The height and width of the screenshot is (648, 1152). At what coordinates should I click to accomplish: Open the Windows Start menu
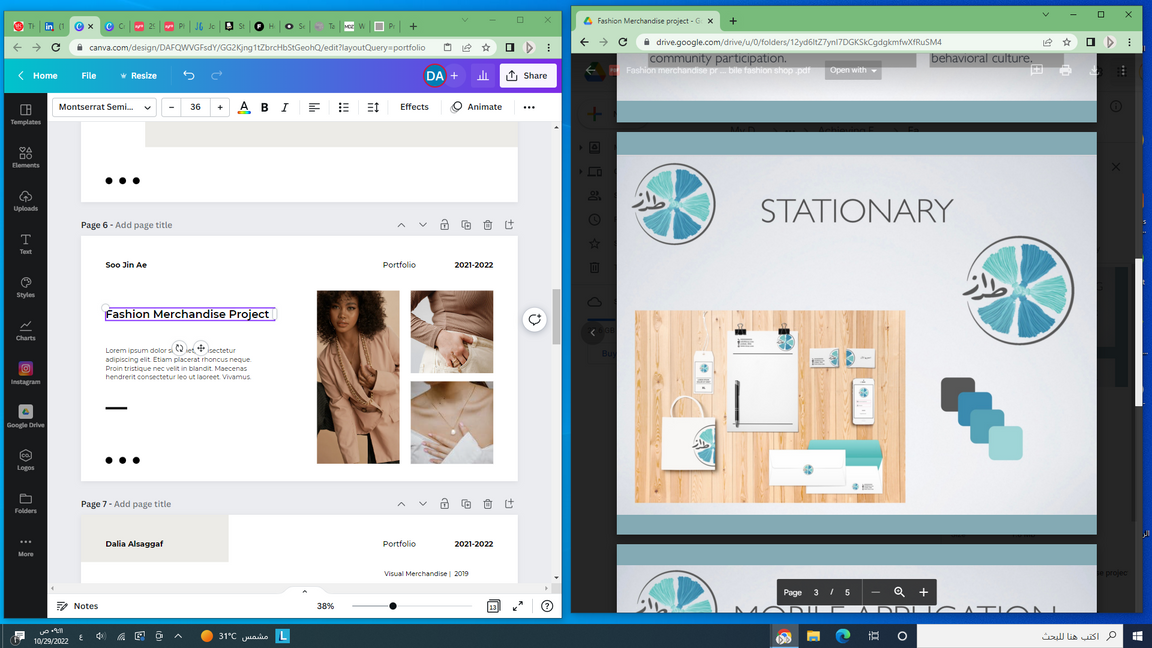[1137, 636]
